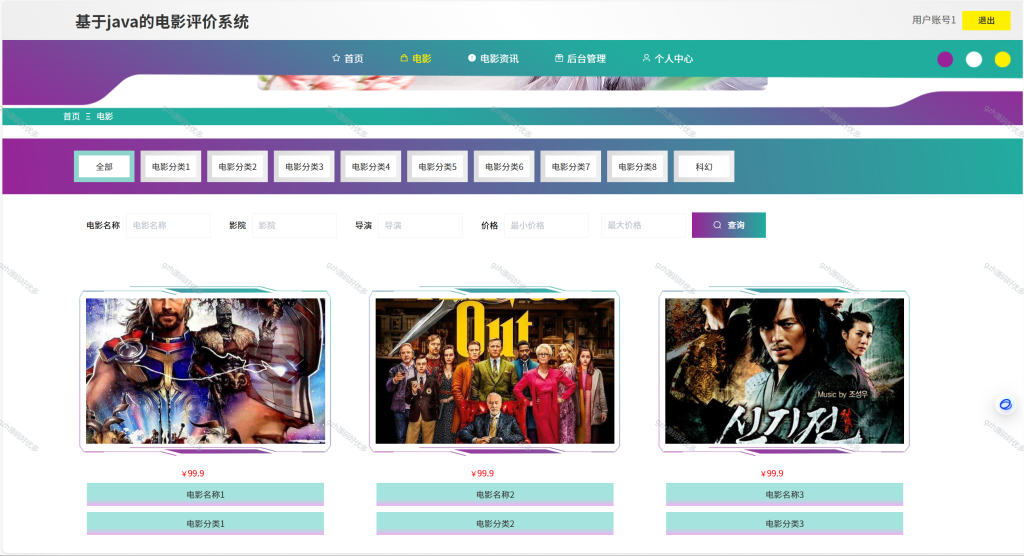Screen dimensions: 1024x556
Task: Click the 用户账号1 username text
Action: pos(933,20)
